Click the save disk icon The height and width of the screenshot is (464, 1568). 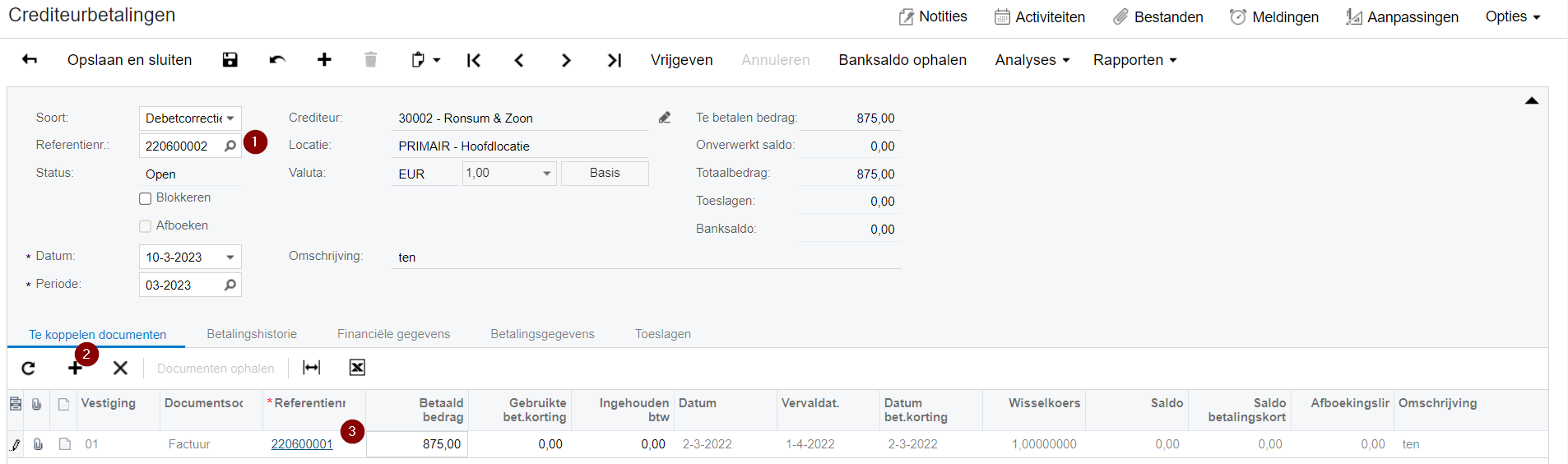coord(230,59)
